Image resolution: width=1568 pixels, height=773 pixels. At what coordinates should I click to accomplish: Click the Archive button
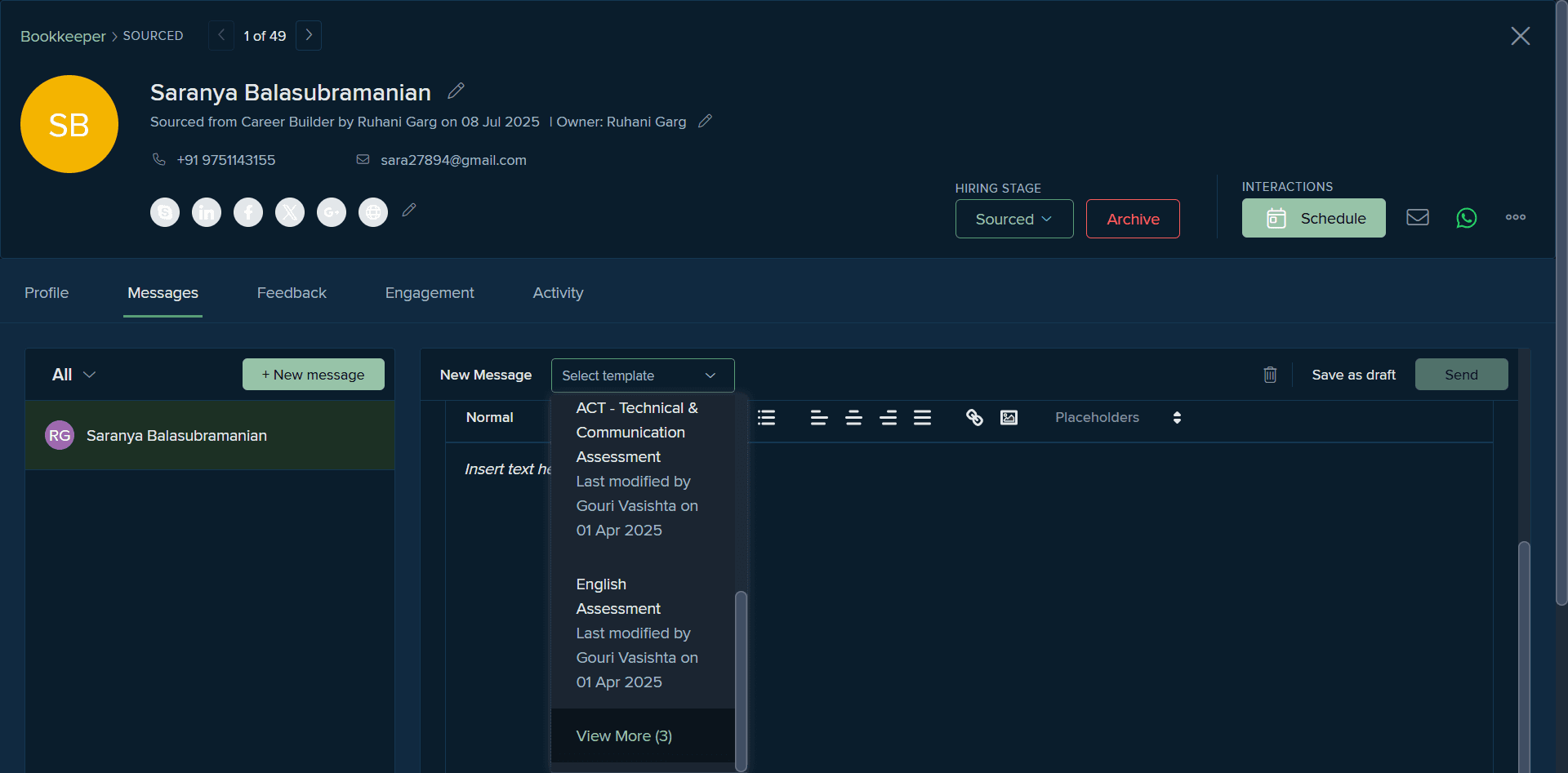pyautogui.click(x=1133, y=219)
